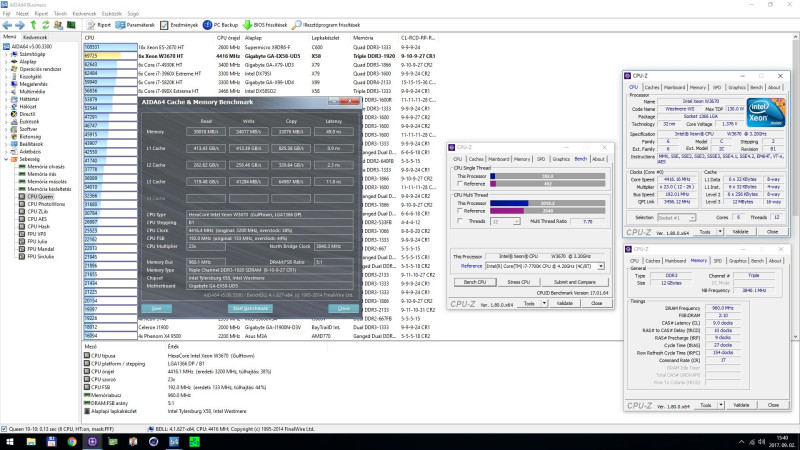Launch PC Backup from the toolbar

pyautogui.click(x=220, y=25)
